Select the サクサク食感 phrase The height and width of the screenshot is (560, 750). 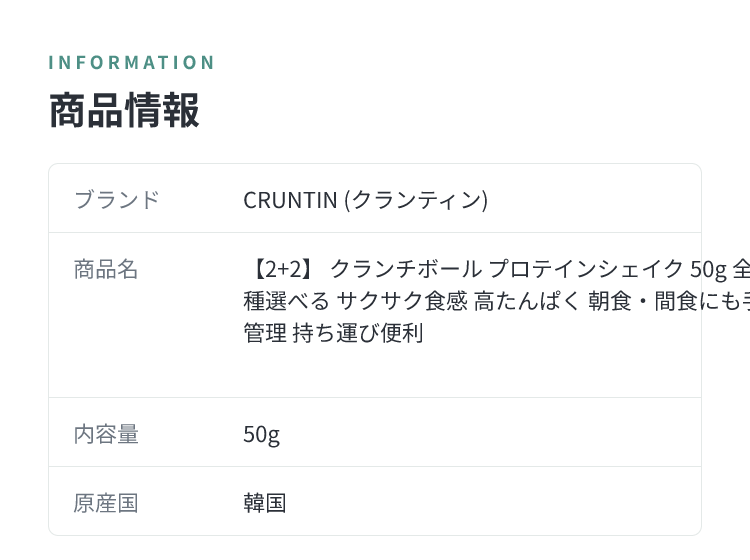click(x=402, y=301)
